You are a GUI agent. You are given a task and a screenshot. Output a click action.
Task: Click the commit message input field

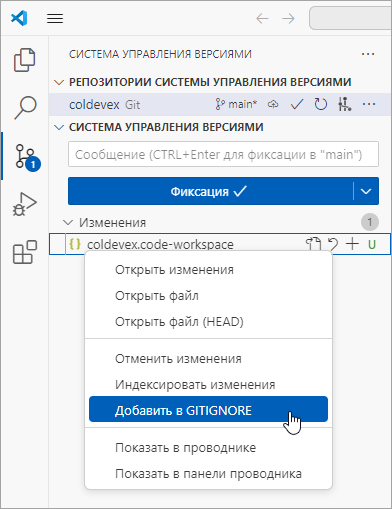click(x=223, y=154)
